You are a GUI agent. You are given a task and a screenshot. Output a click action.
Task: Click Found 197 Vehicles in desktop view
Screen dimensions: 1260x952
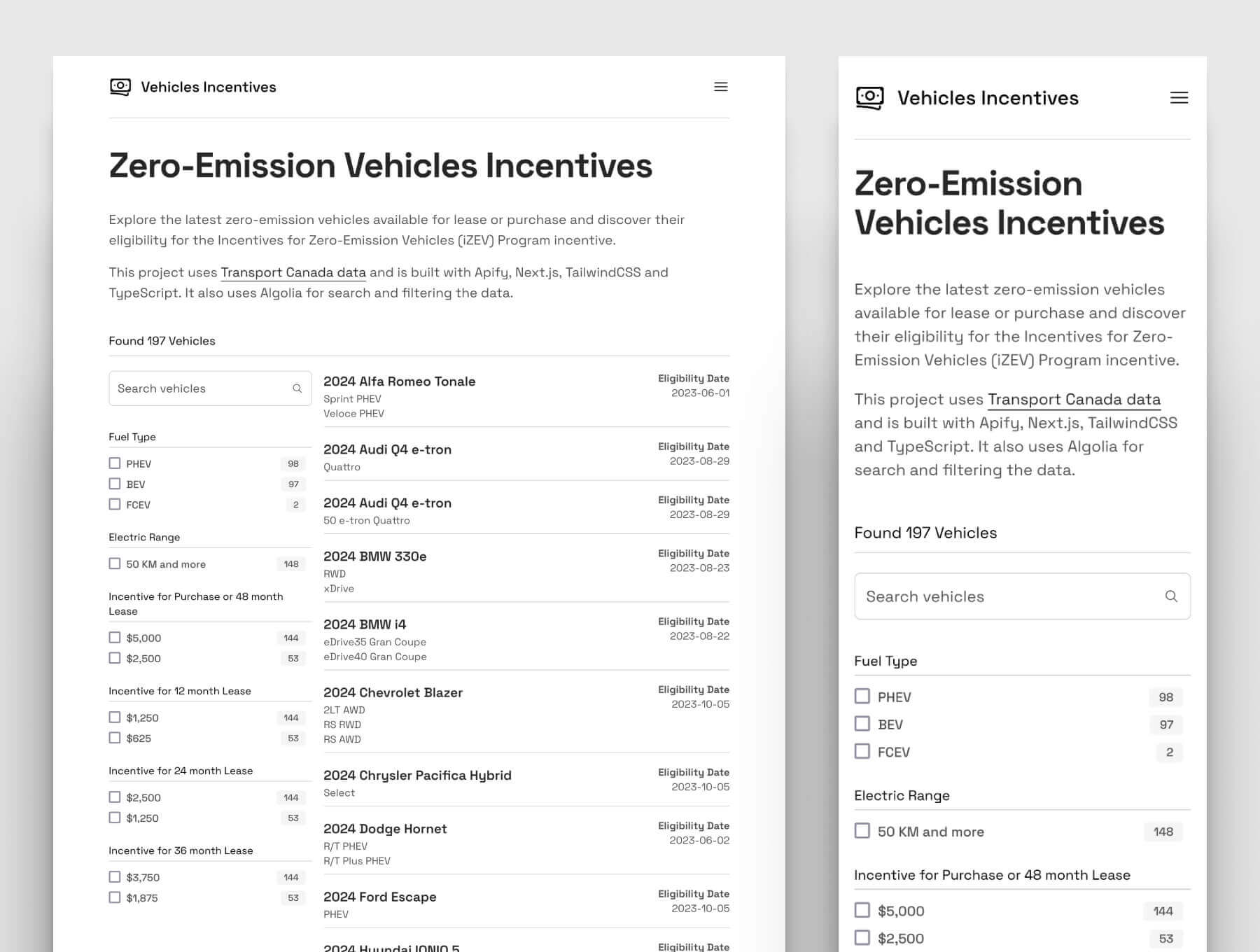(x=162, y=341)
